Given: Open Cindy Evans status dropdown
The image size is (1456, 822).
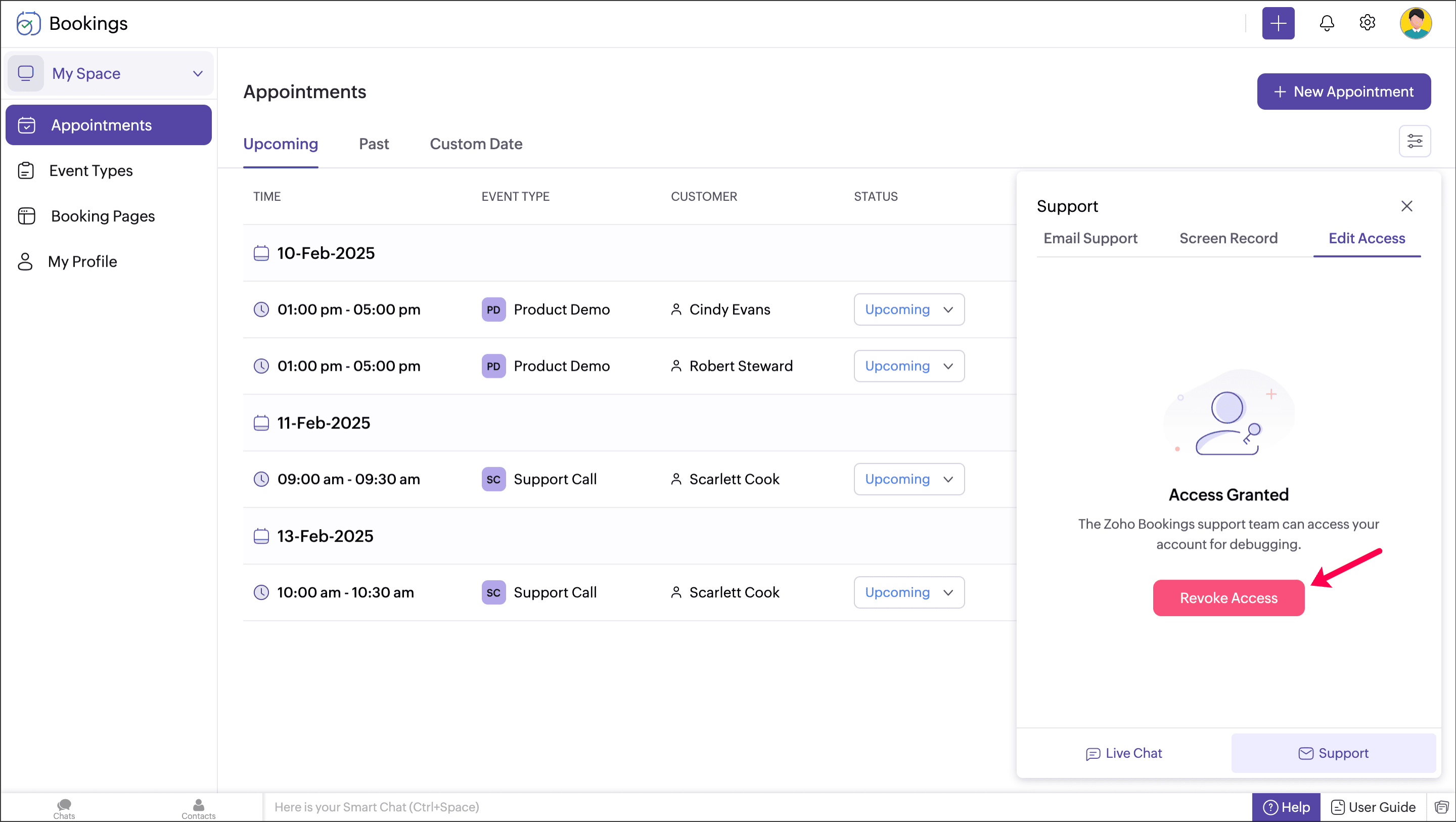Looking at the screenshot, I should (x=908, y=310).
